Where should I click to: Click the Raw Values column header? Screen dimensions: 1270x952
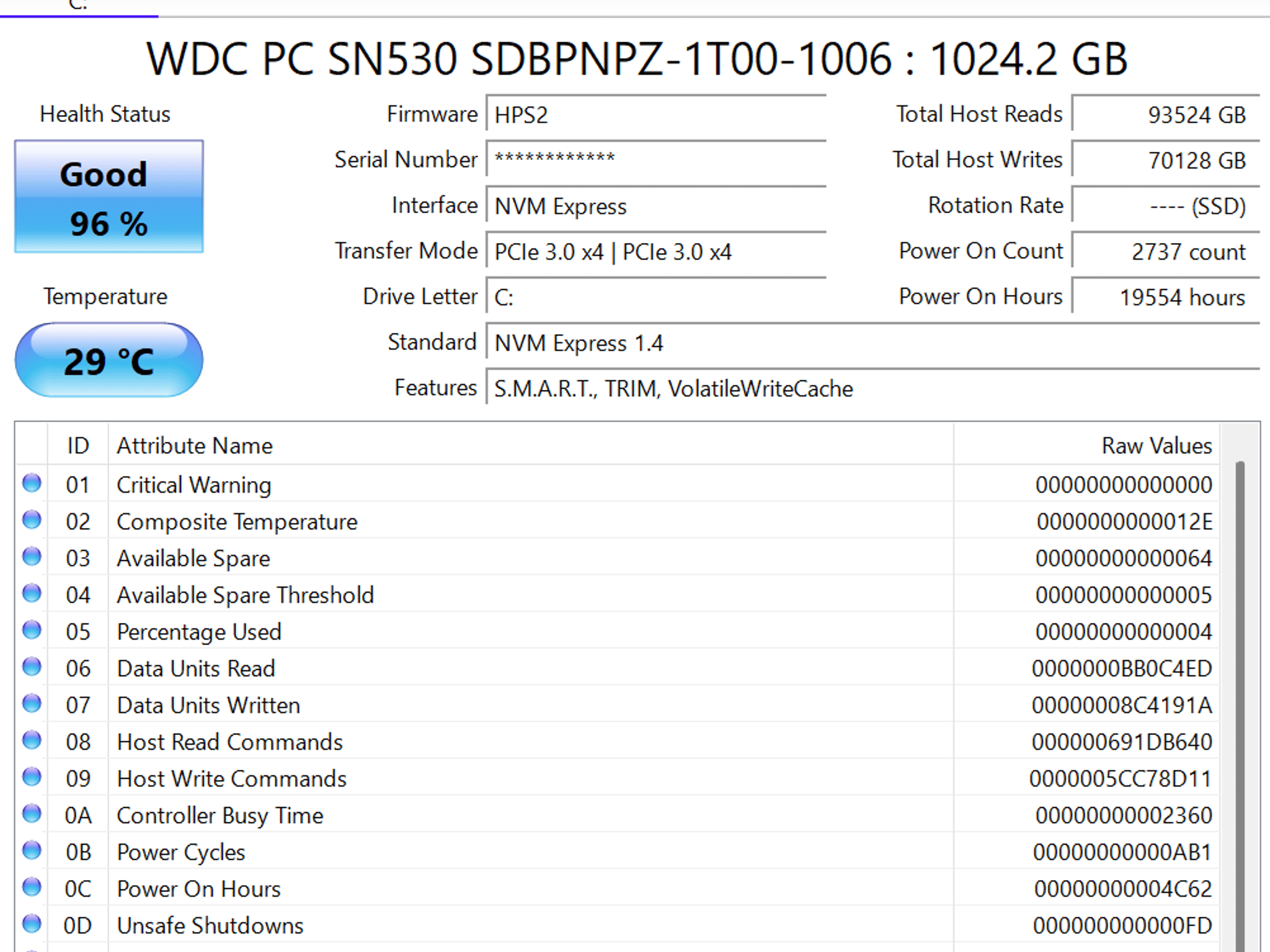point(1086,445)
